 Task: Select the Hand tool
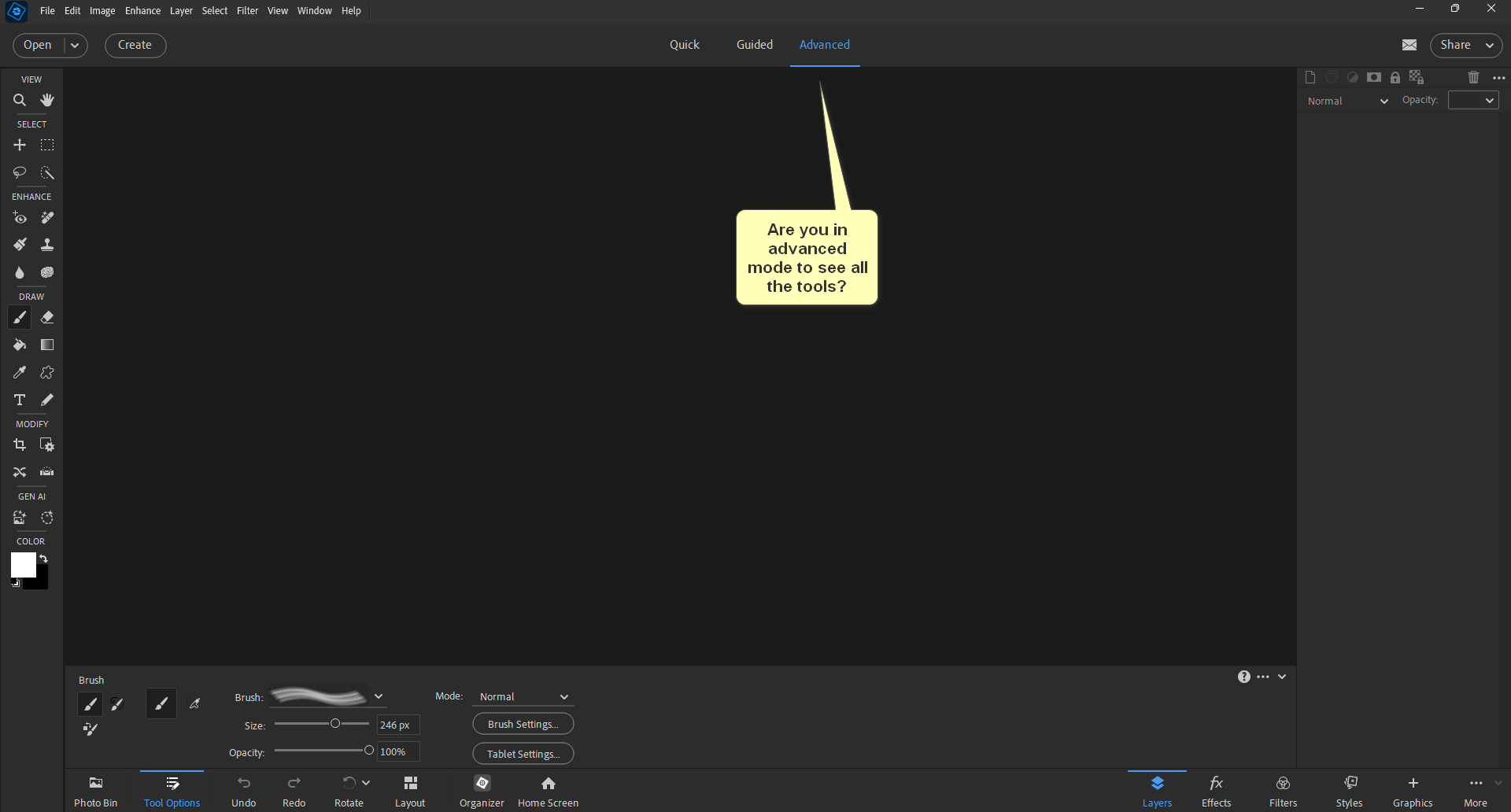point(46,100)
